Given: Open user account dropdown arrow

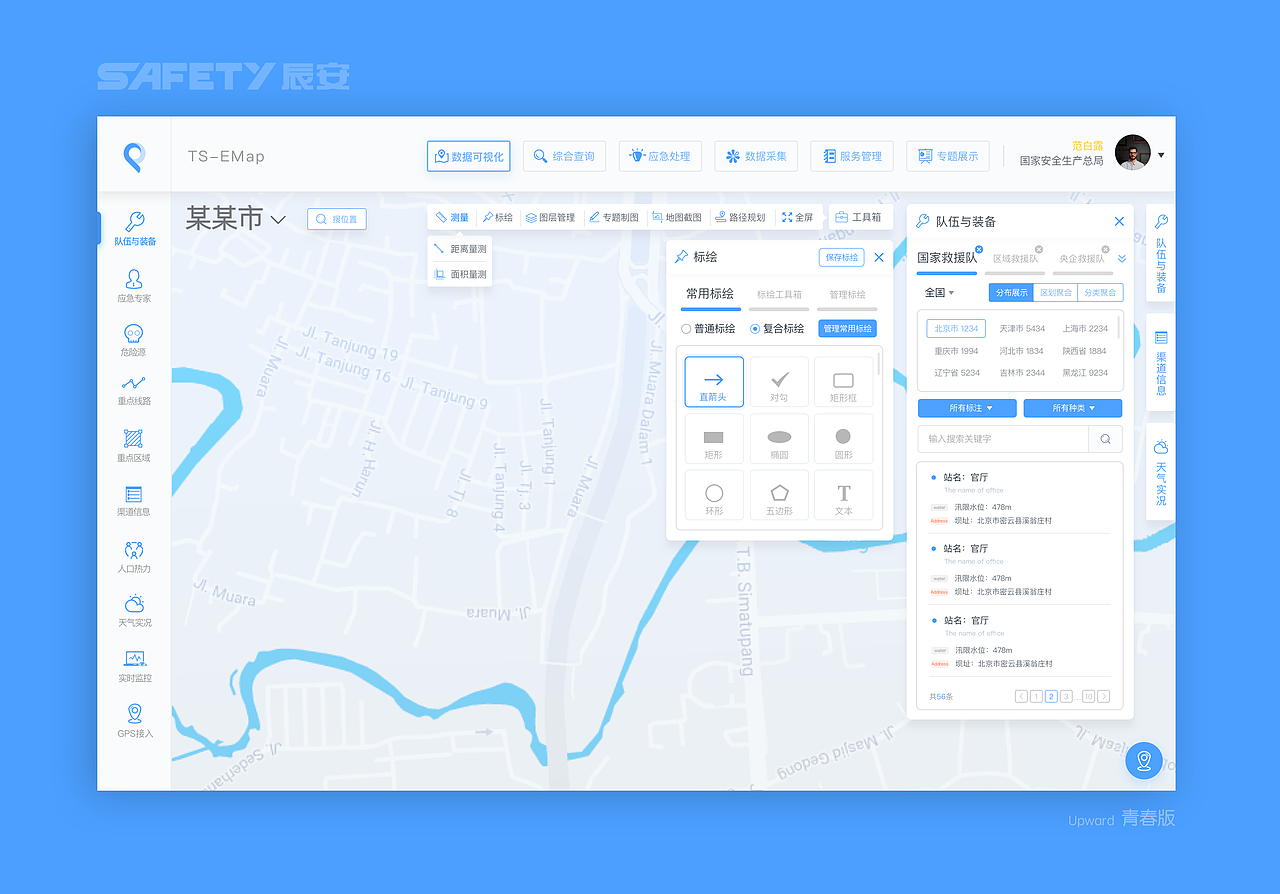Looking at the screenshot, I should [x=1161, y=155].
